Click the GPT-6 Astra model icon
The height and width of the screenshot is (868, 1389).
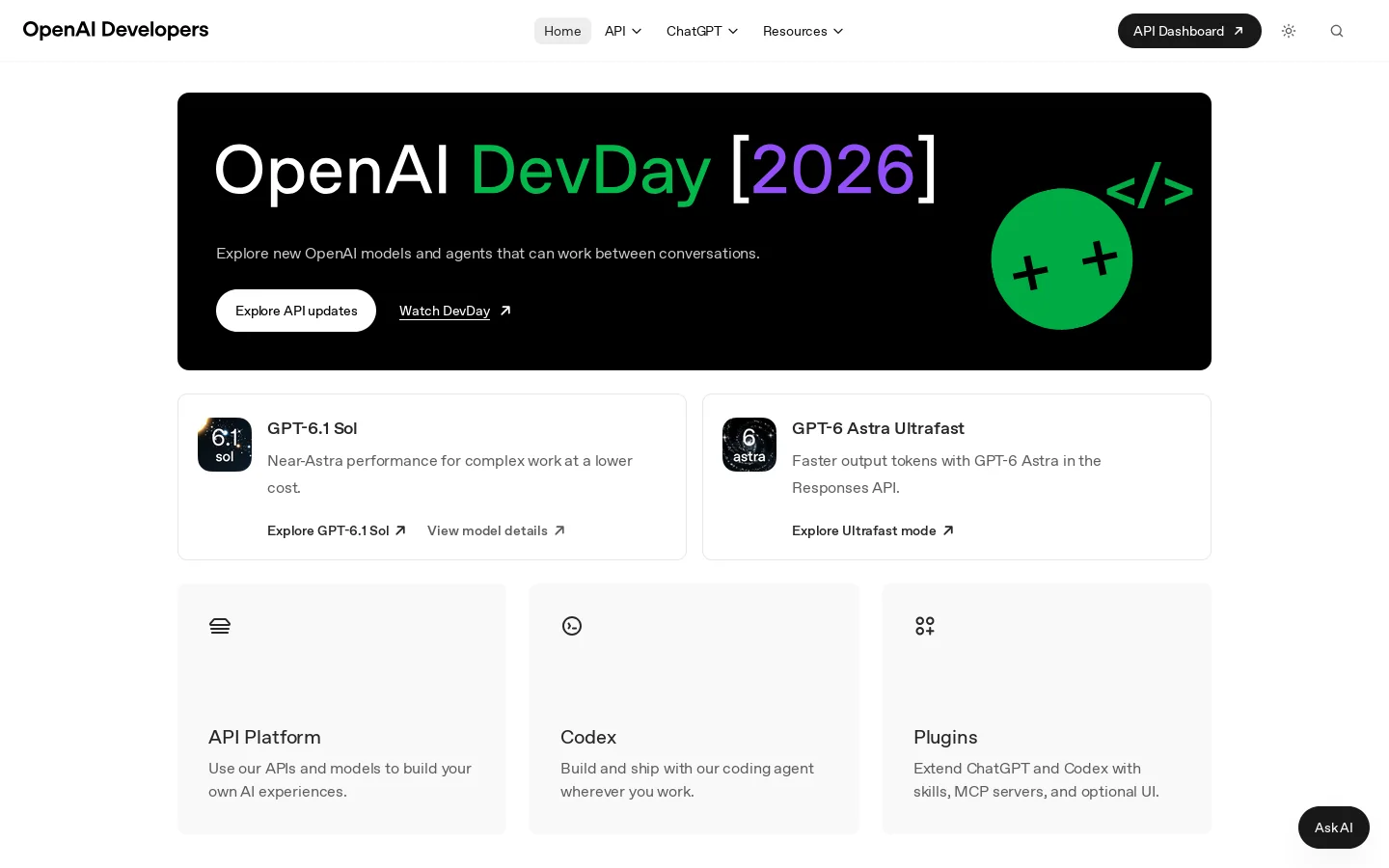pos(749,445)
